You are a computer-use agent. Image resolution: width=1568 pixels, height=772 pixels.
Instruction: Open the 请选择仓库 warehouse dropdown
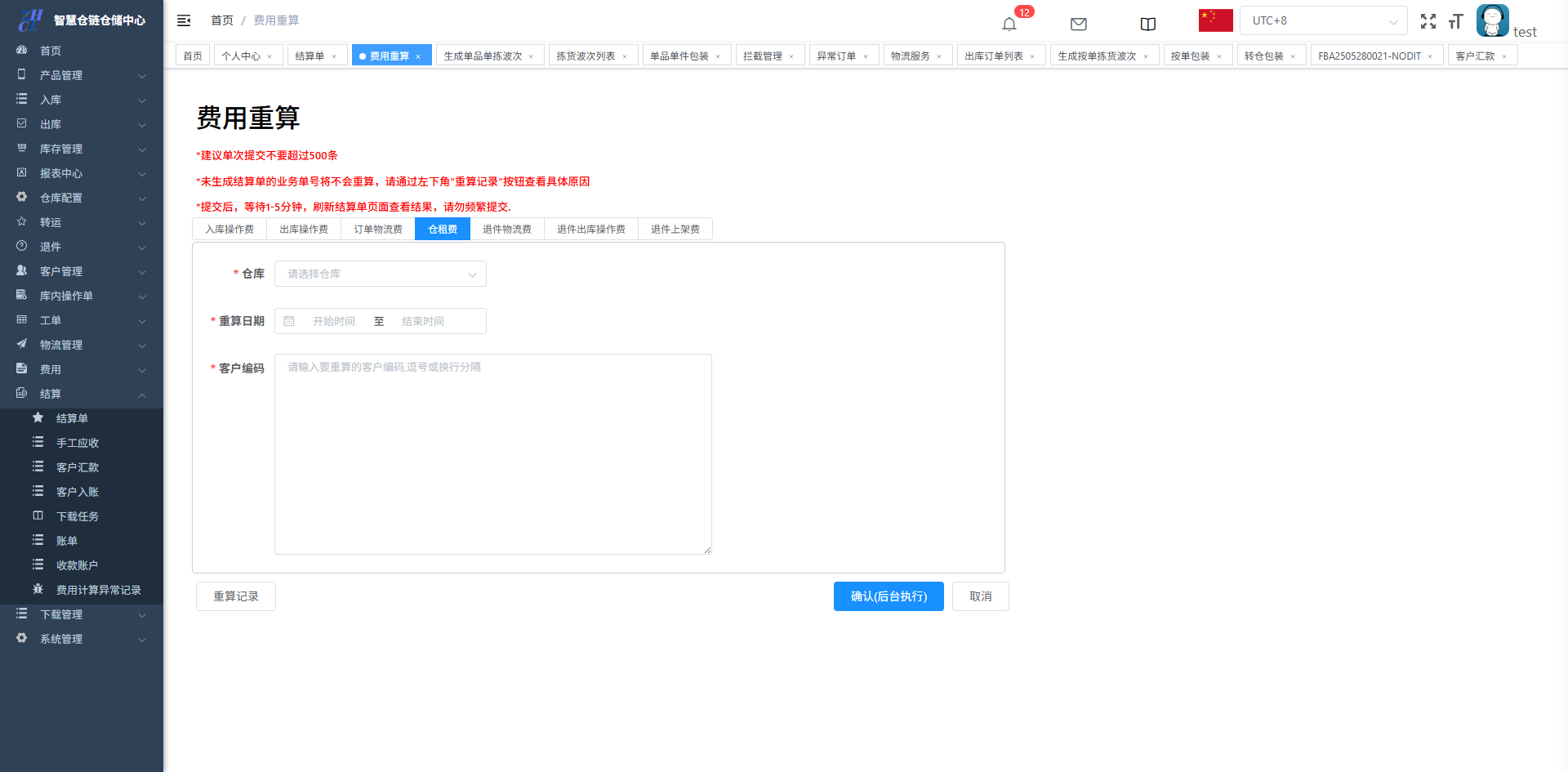[x=380, y=274]
